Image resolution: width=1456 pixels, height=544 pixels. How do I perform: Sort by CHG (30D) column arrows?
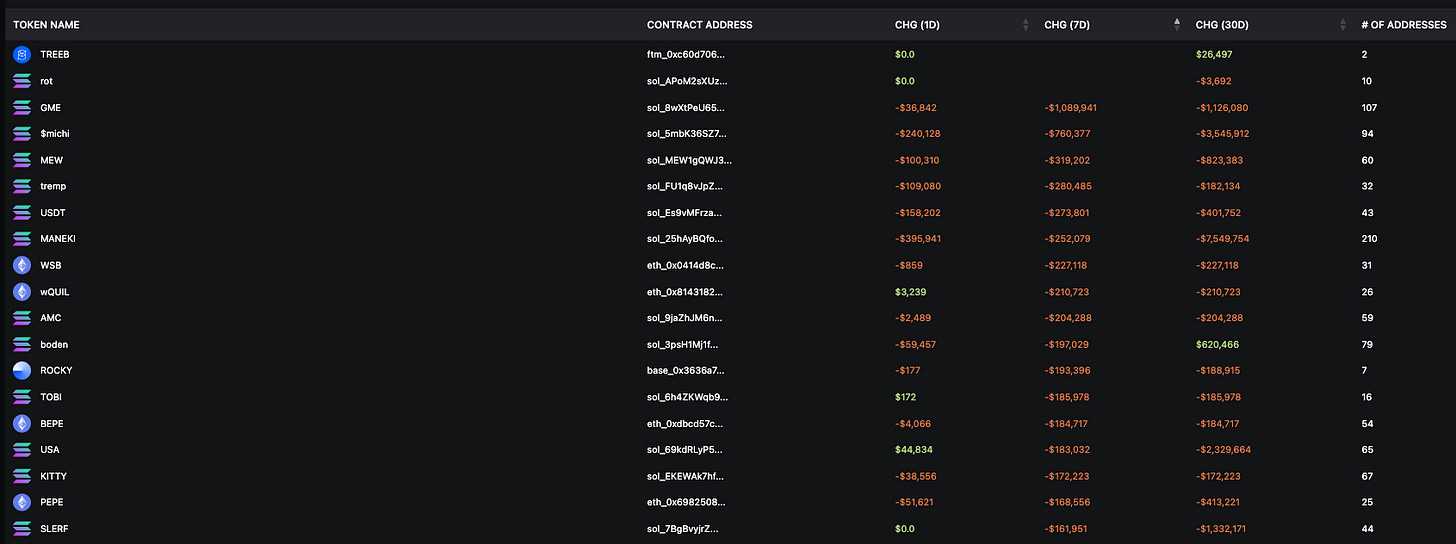[1344, 24]
